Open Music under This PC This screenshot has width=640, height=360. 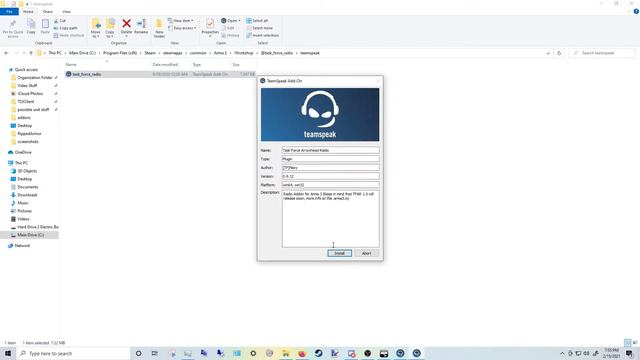tap(23, 203)
